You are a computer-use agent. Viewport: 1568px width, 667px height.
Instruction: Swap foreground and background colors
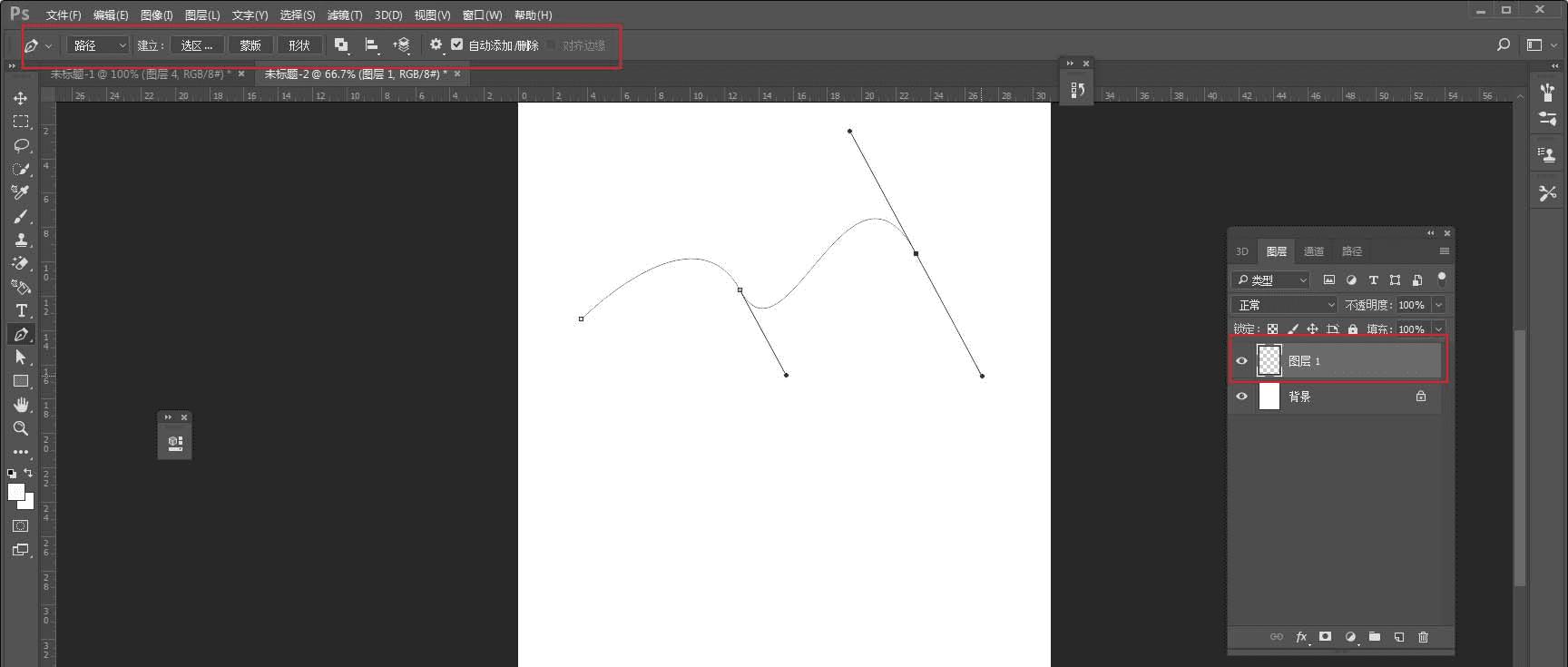[x=28, y=473]
